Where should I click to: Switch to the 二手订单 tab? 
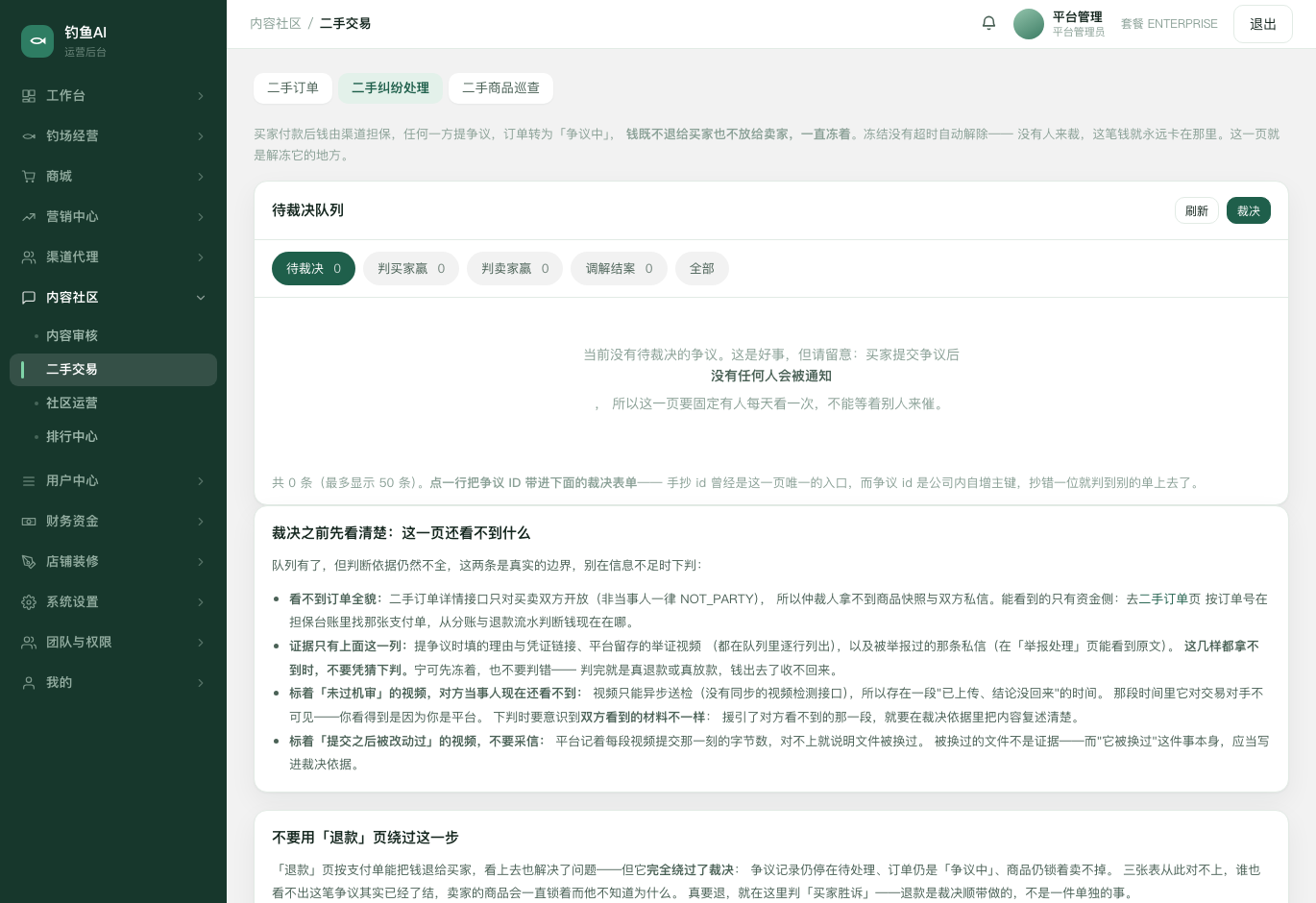[293, 87]
